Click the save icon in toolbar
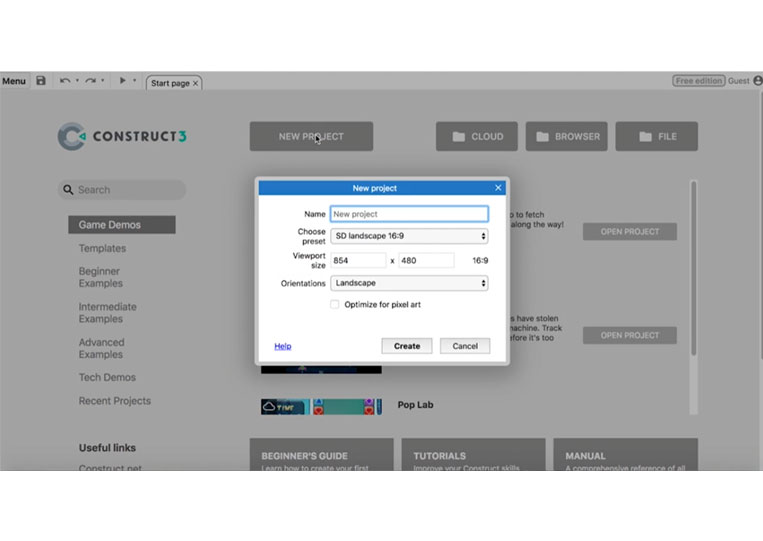The image size is (763, 541). click(x=41, y=81)
